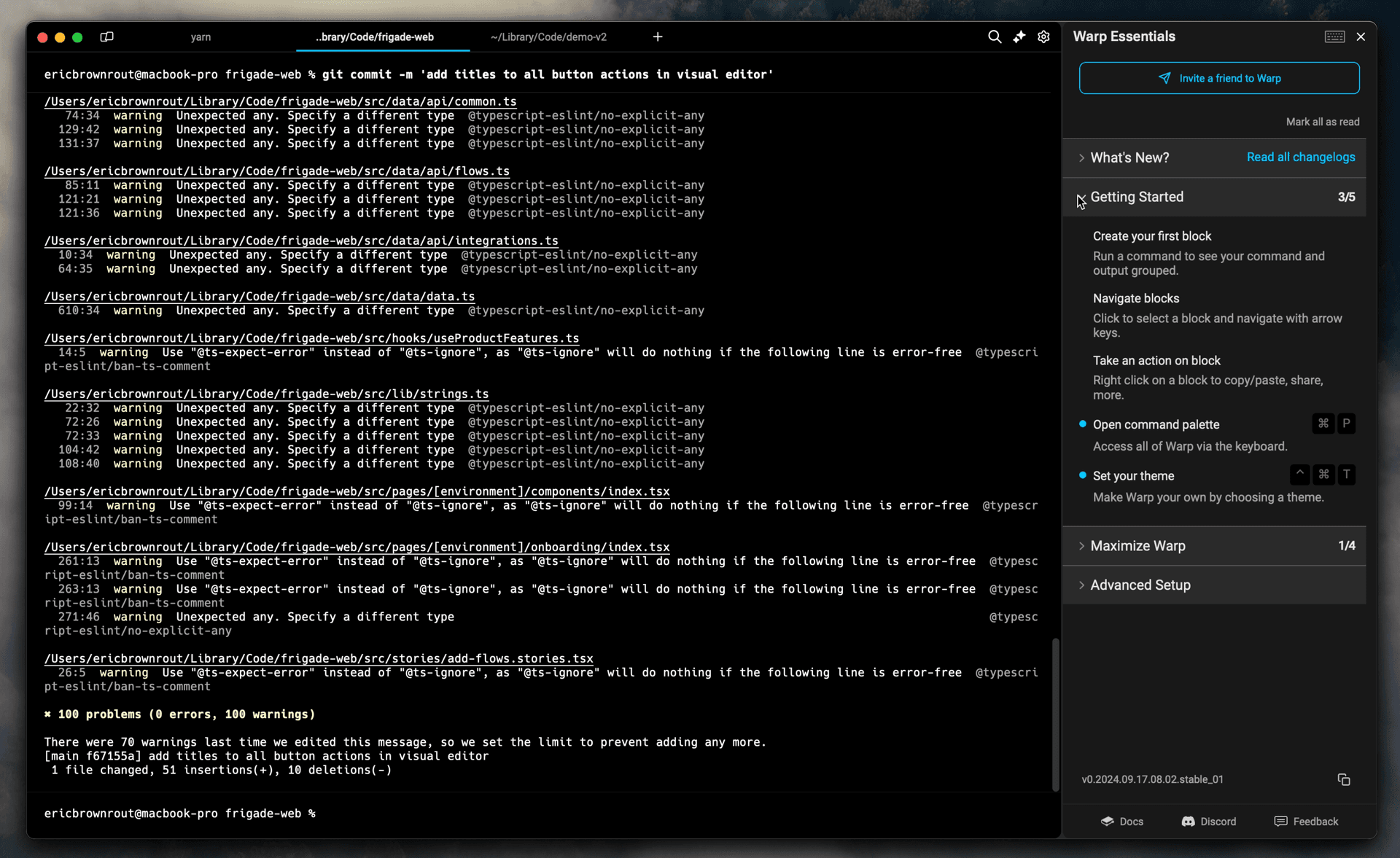Image resolution: width=1400 pixels, height=858 pixels.
Task: Open the components/index.tsx file path link
Action: (357, 491)
